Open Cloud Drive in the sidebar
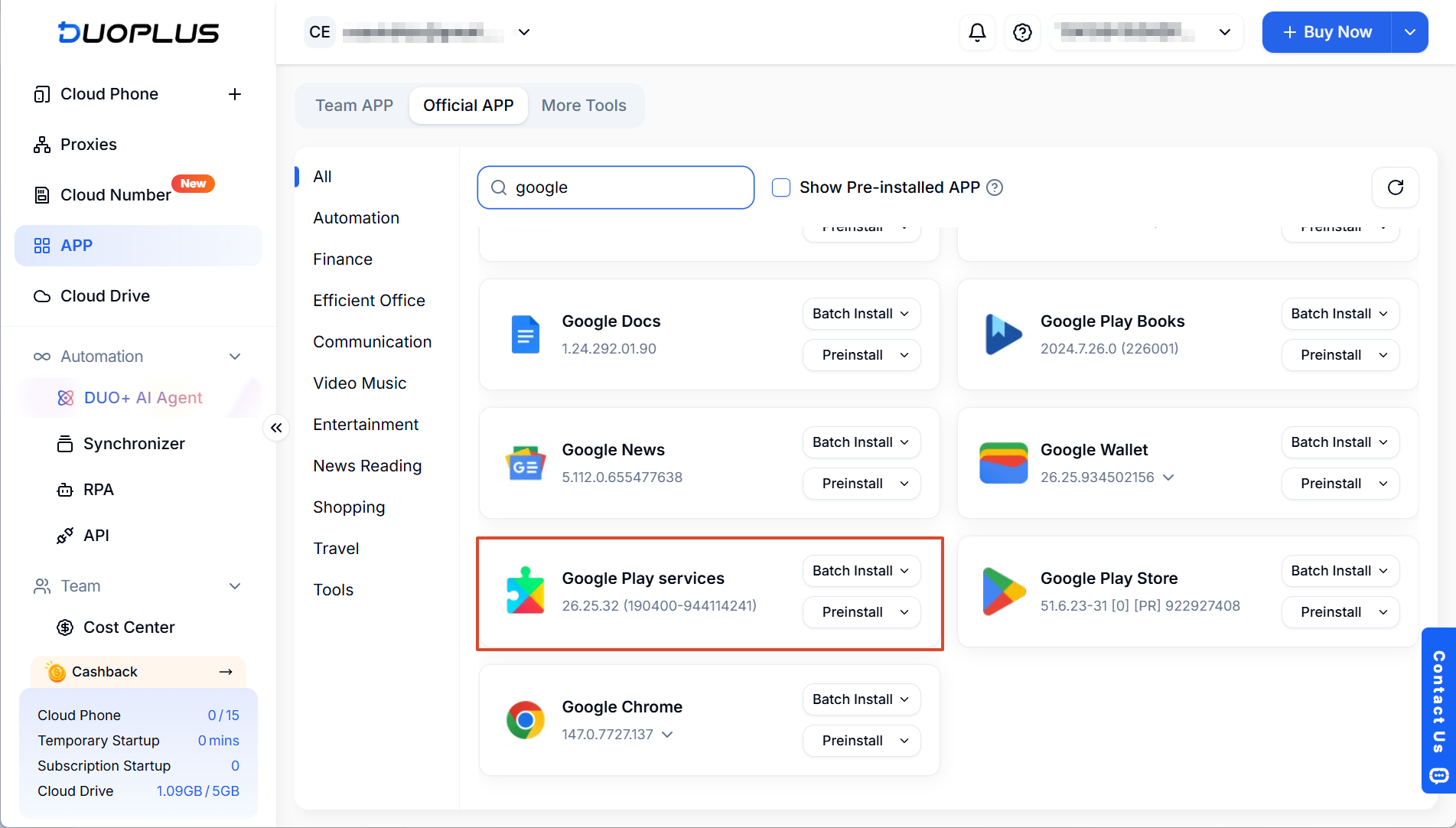The width and height of the screenshot is (1456, 828). tap(138, 296)
